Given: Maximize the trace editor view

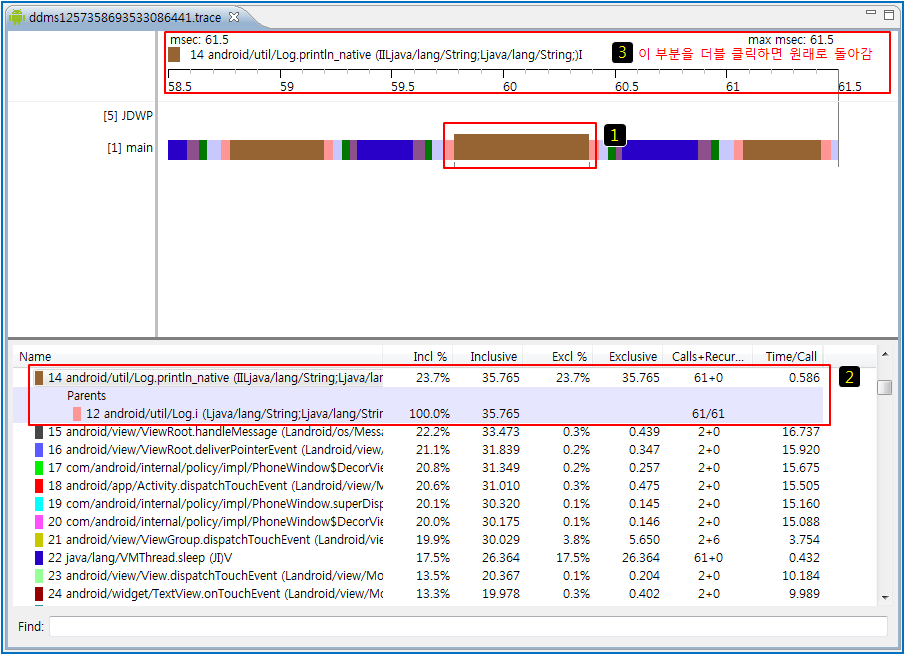Looking at the screenshot, I should [x=889, y=14].
